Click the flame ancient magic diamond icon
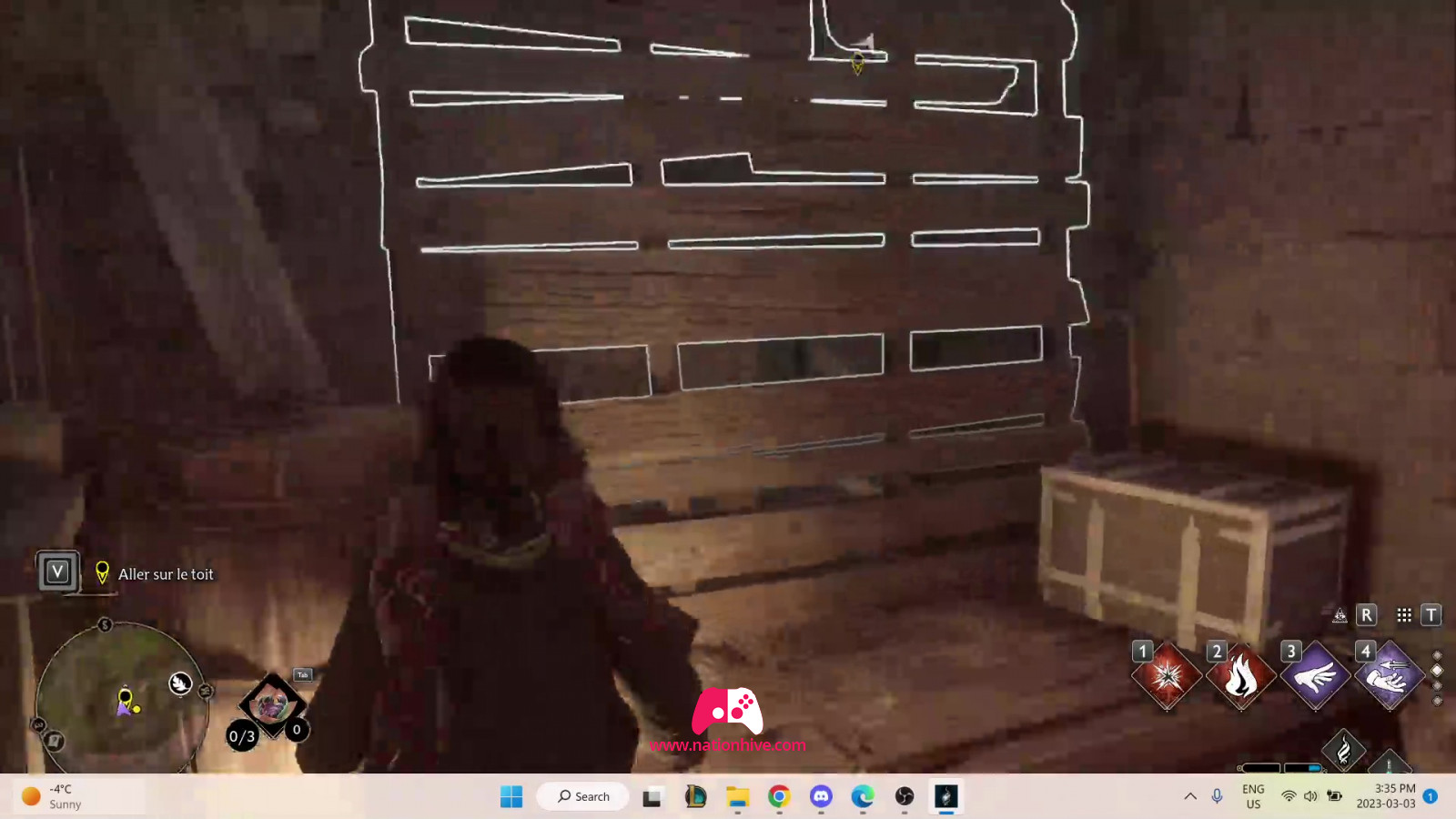This screenshot has width=1456, height=819. [1343, 751]
